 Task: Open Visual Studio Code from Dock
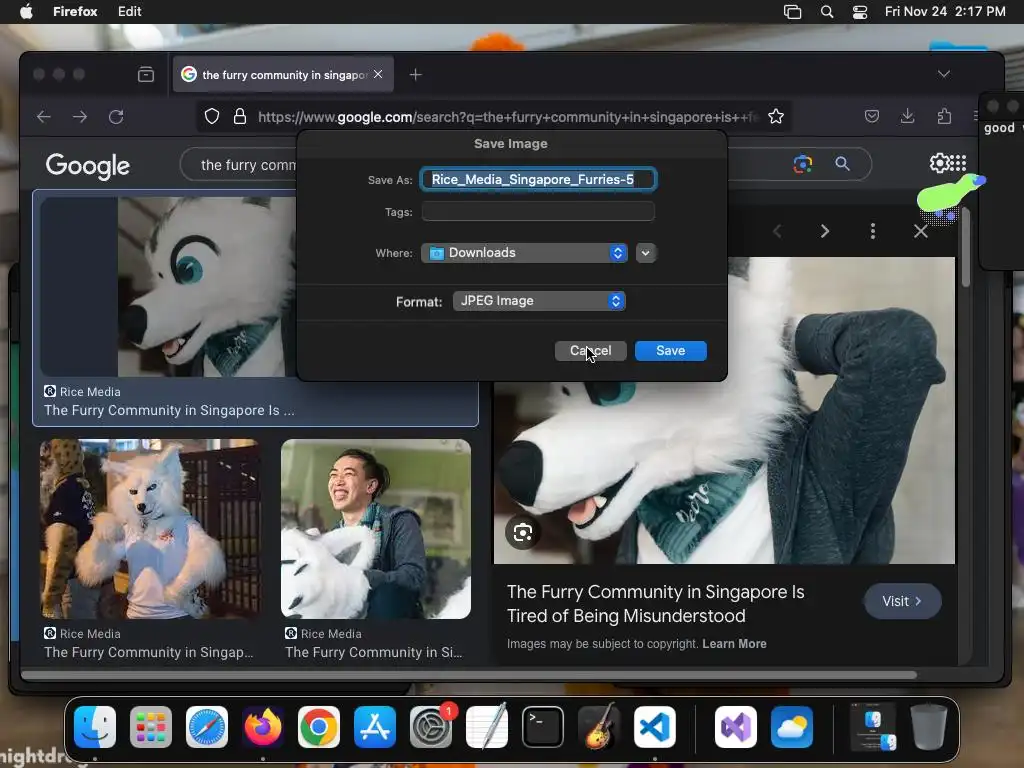point(655,727)
